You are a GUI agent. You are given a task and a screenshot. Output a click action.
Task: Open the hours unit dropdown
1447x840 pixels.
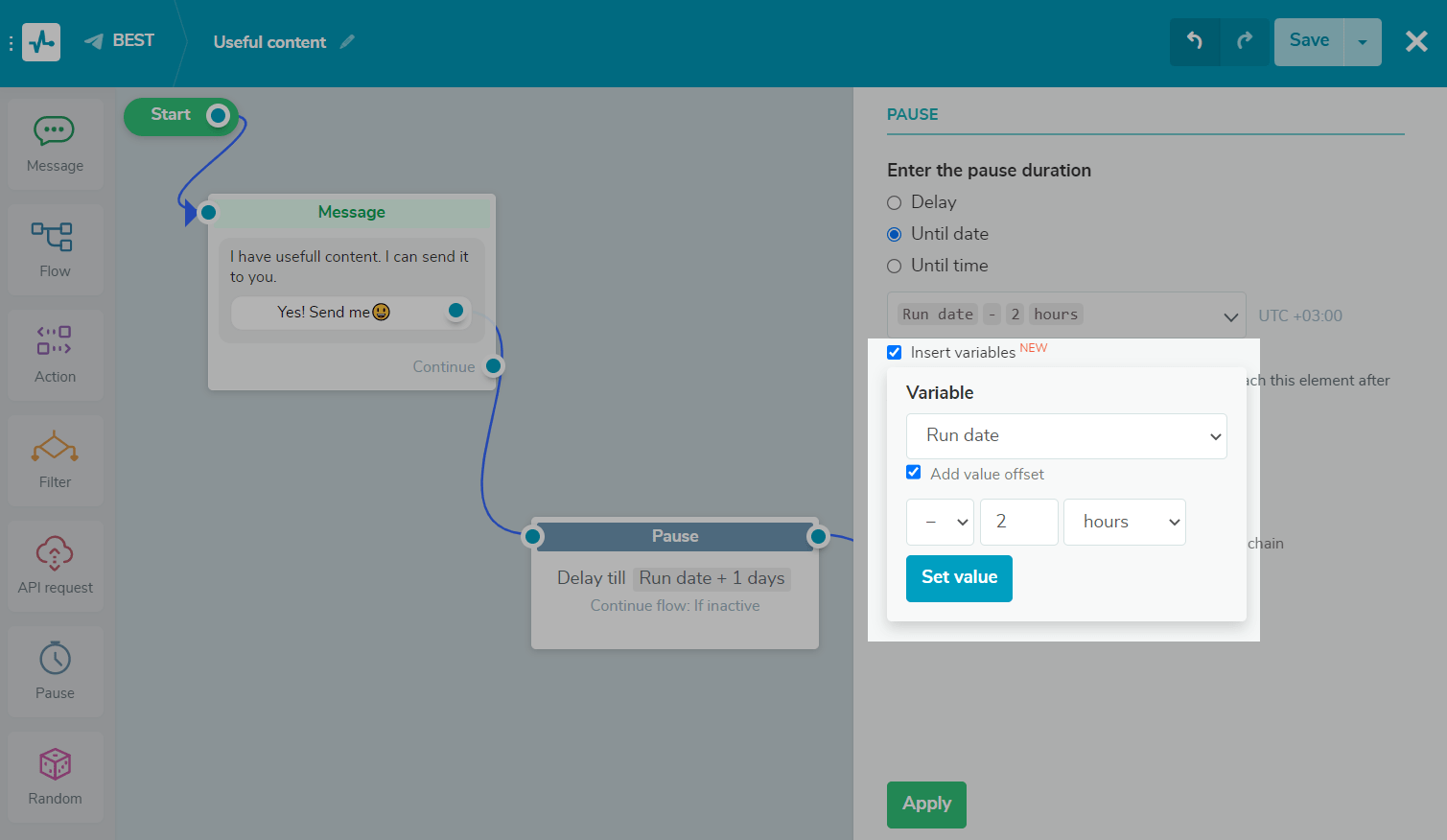[1124, 522]
